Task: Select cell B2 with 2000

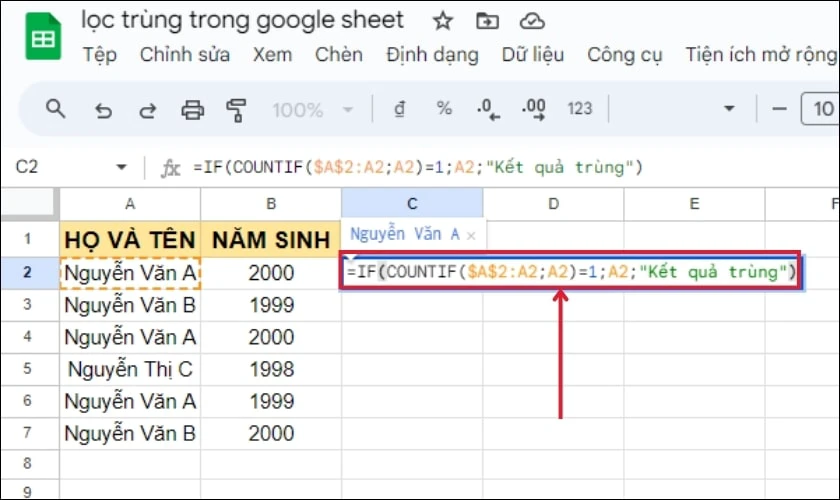Action: tap(271, 273)
